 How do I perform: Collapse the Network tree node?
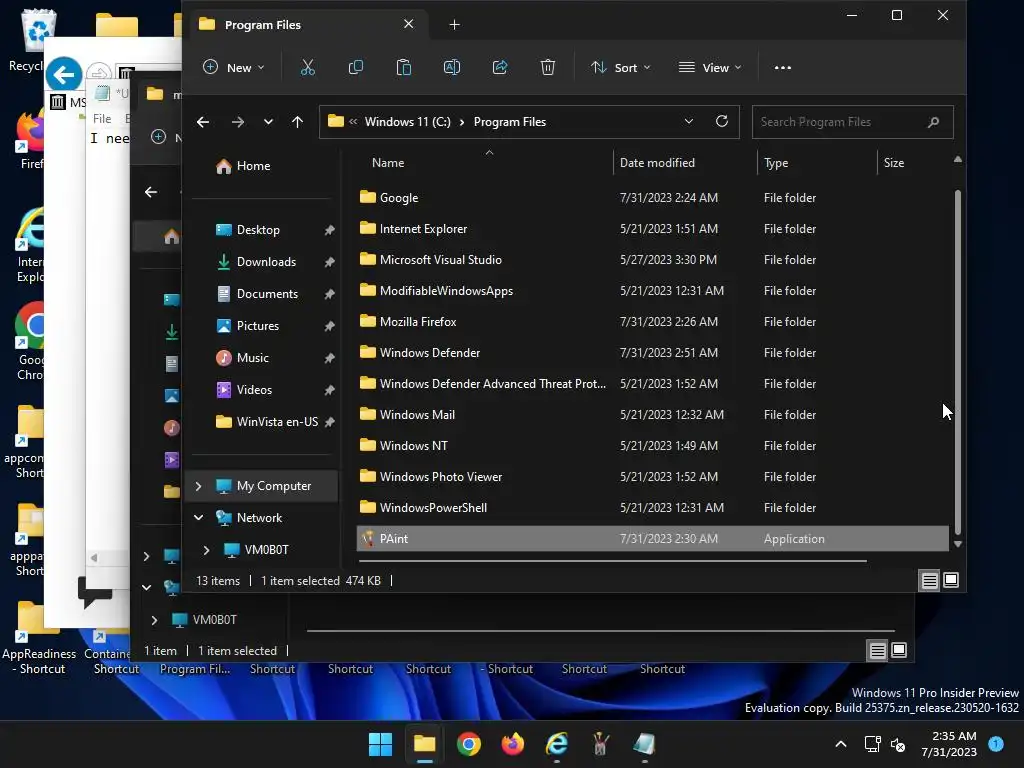[x=199, y=518]
